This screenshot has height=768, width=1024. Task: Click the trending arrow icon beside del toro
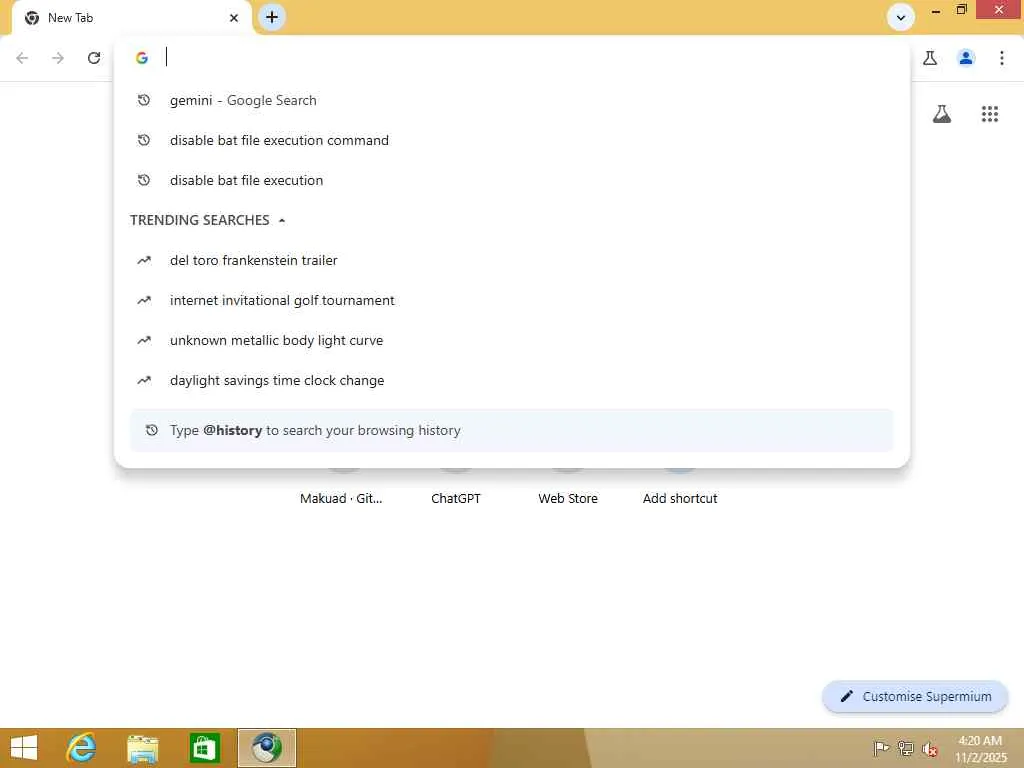click(x=144, y=261)
